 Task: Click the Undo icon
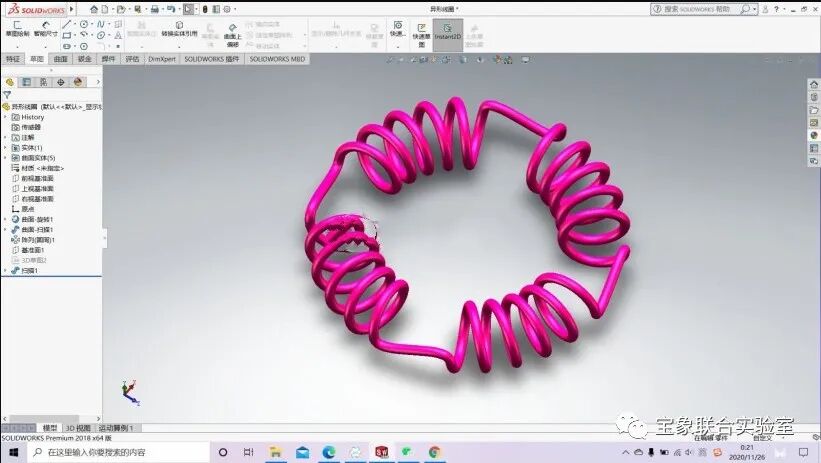[171, 9]
